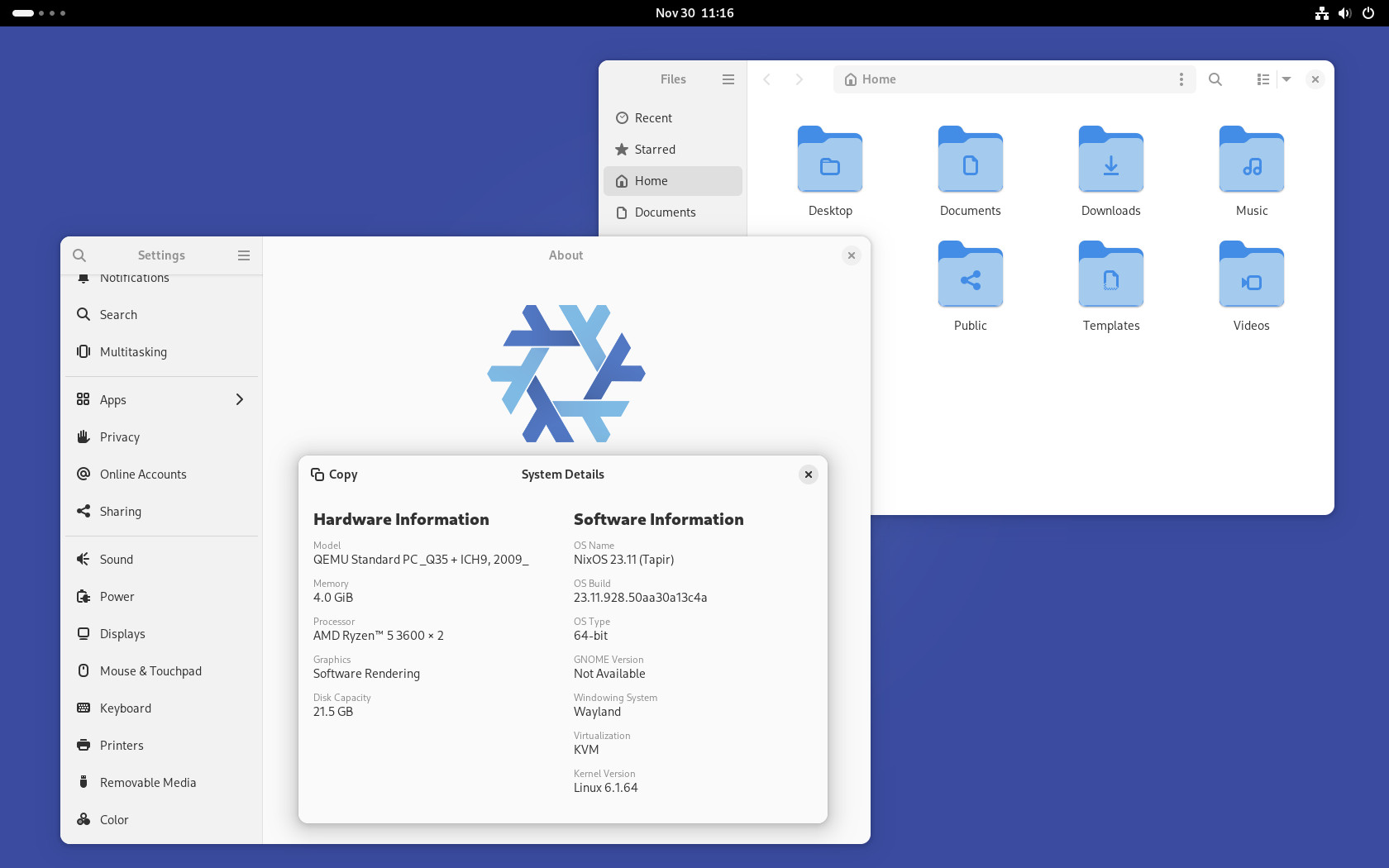1389x868 pixels.
Task: Click the power icon in top bar
Action: pyautogui.click(x=1368, y=13)
